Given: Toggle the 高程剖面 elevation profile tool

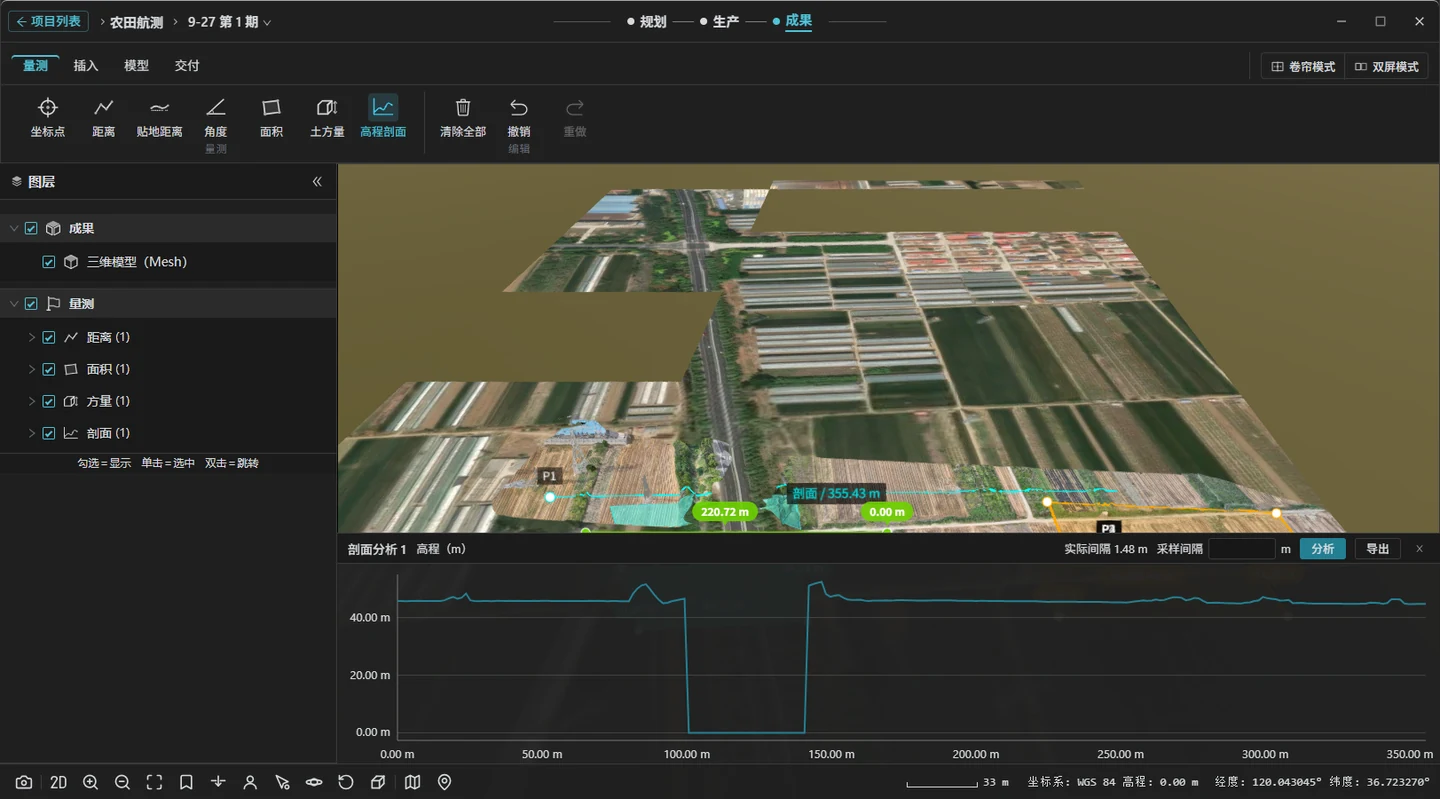Looking at the screenshot, I should (383, 117).
